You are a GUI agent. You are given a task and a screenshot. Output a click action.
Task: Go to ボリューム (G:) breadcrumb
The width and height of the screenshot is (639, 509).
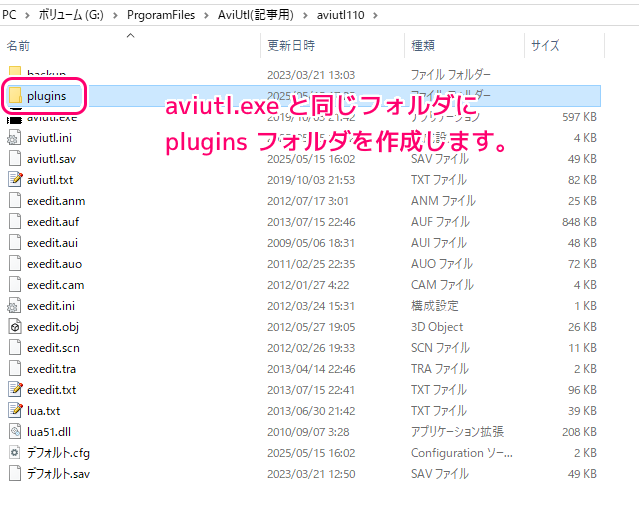pyautogui.click(x=71, y=15)
